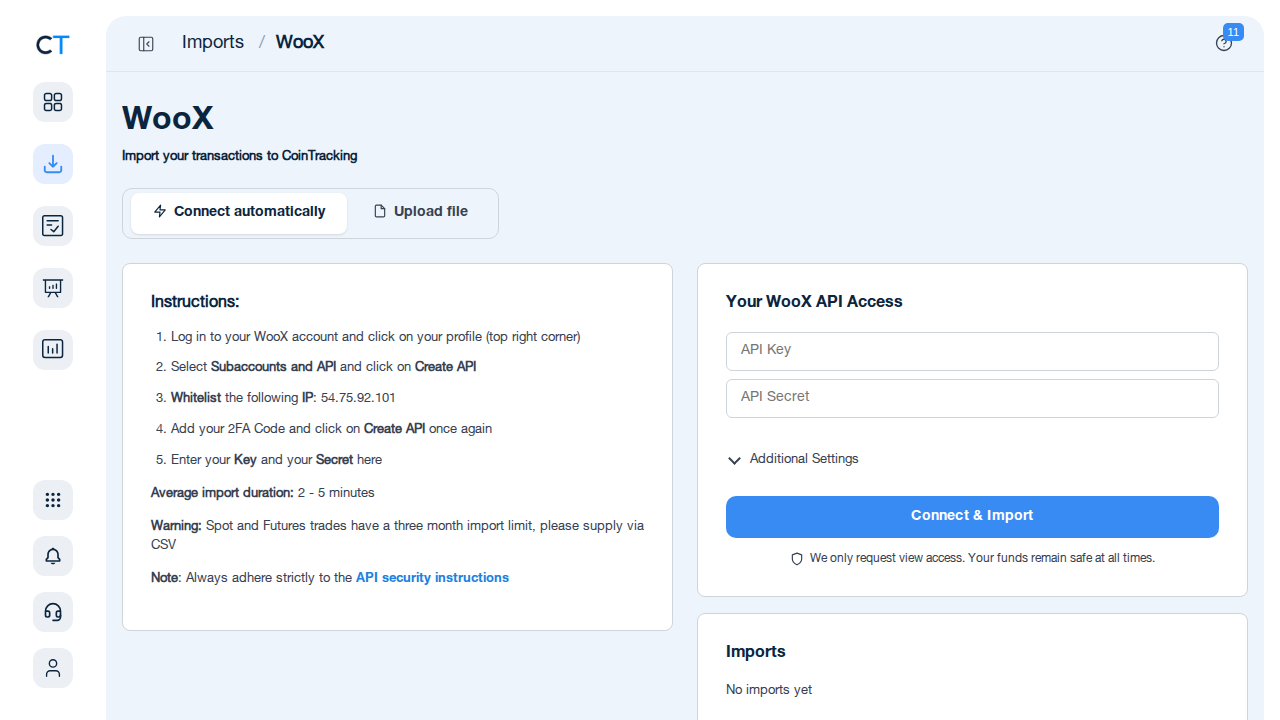Open the bar chart reports icon in sidebar
The image size is (1280, 720).
pos(53,350)
